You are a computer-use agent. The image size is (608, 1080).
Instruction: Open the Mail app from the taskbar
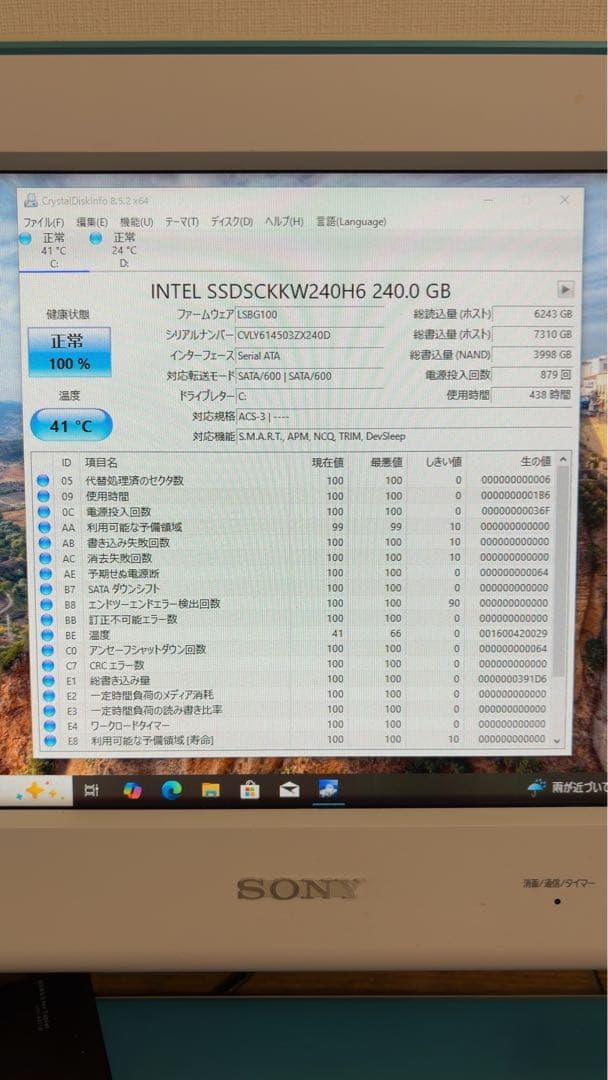[289, 790]
